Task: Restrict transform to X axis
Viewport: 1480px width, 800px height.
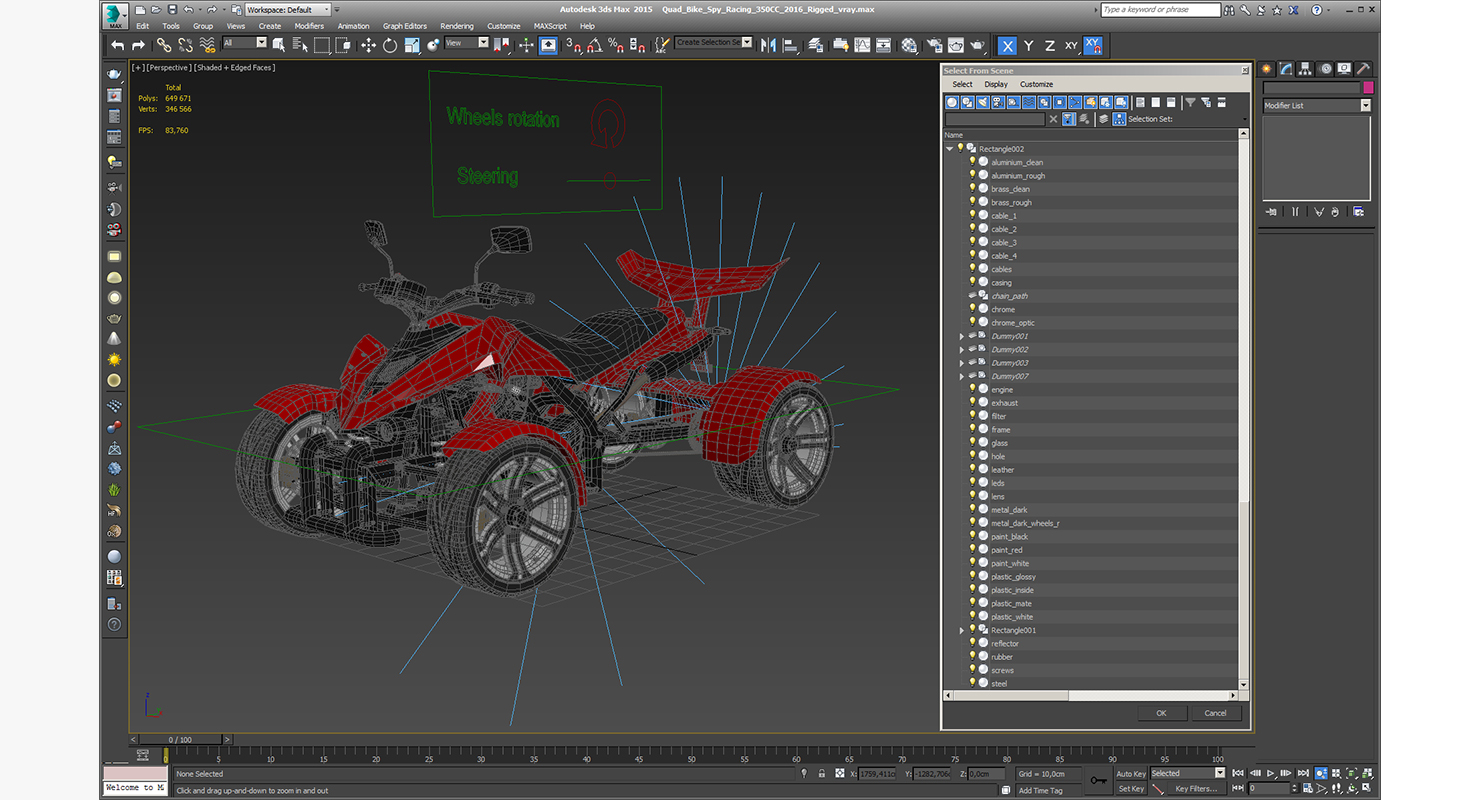Action: [x=1007, y=45]
